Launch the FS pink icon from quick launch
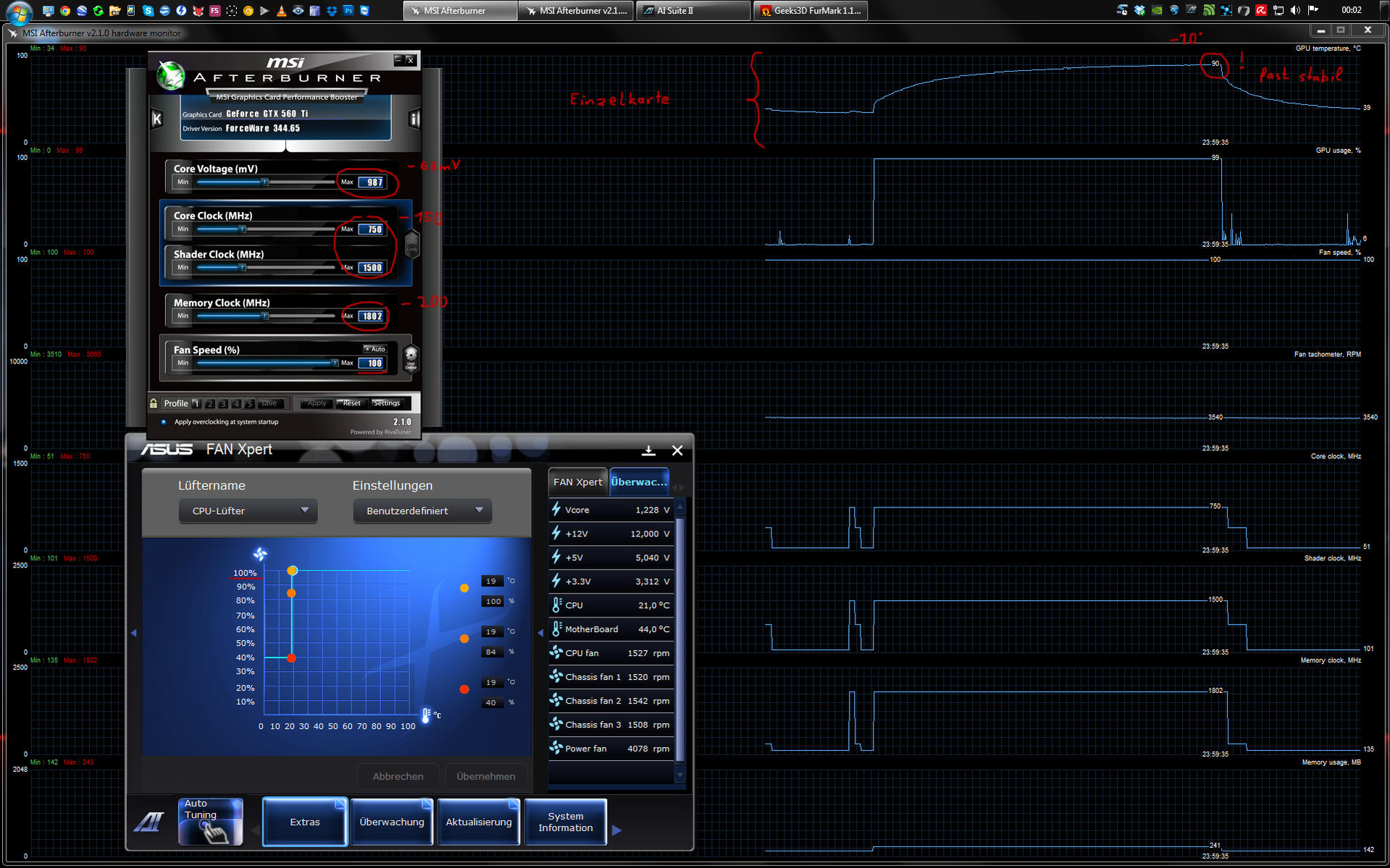Viewport: 1390px width, 868px height. pyautogui.click(x=214, y=11)
